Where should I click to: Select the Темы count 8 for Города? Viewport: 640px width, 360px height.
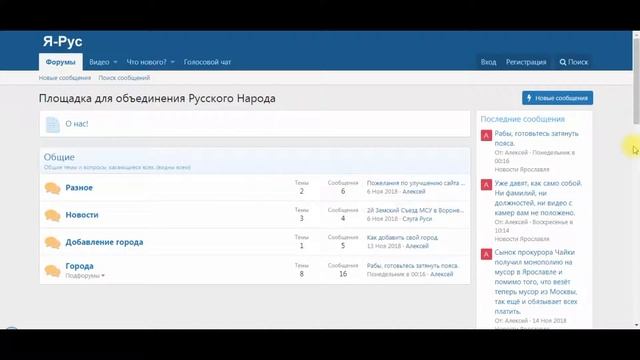pos(302,274)
